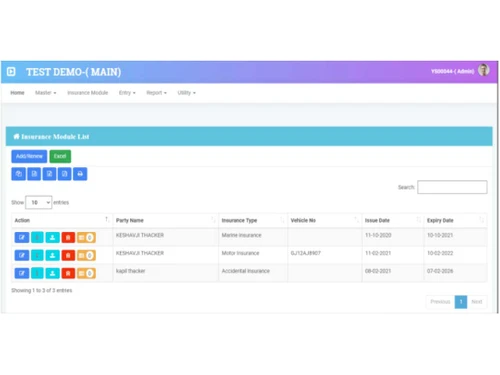The width and height of the screenshot is (500, 375).
Task: Edit the Marine Insurance row entry
Action: pos(22,237)
